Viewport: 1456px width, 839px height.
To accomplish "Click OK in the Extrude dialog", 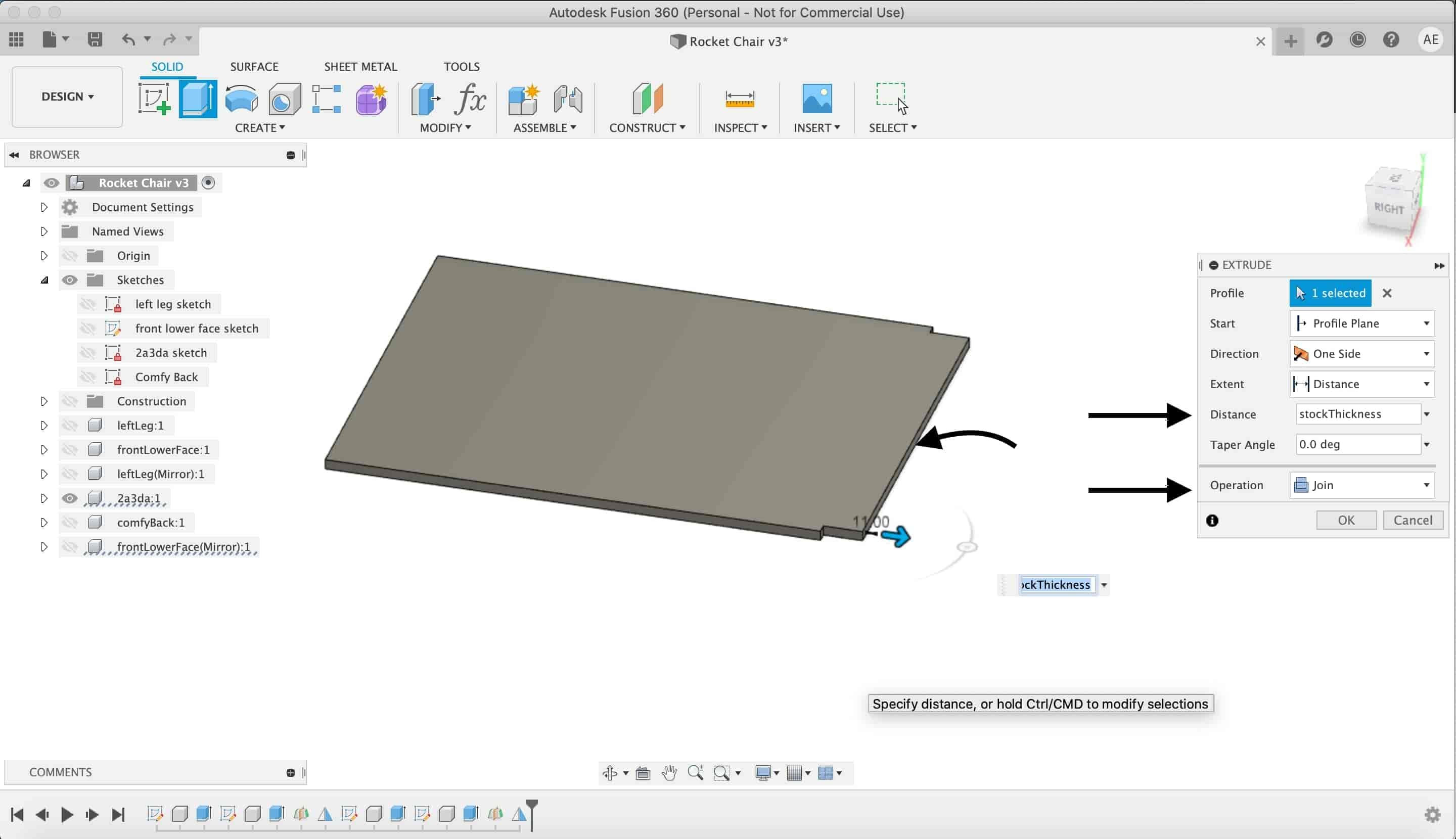I will [1346, 521].
